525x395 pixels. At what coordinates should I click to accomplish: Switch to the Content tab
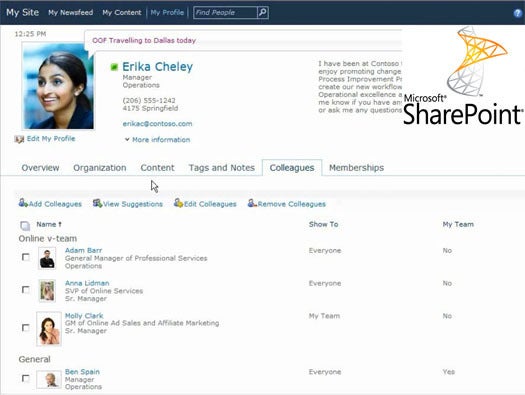pos(157,168)
